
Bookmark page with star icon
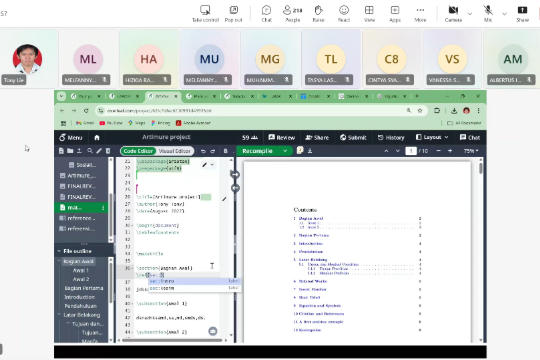click(x=419, y=111)
